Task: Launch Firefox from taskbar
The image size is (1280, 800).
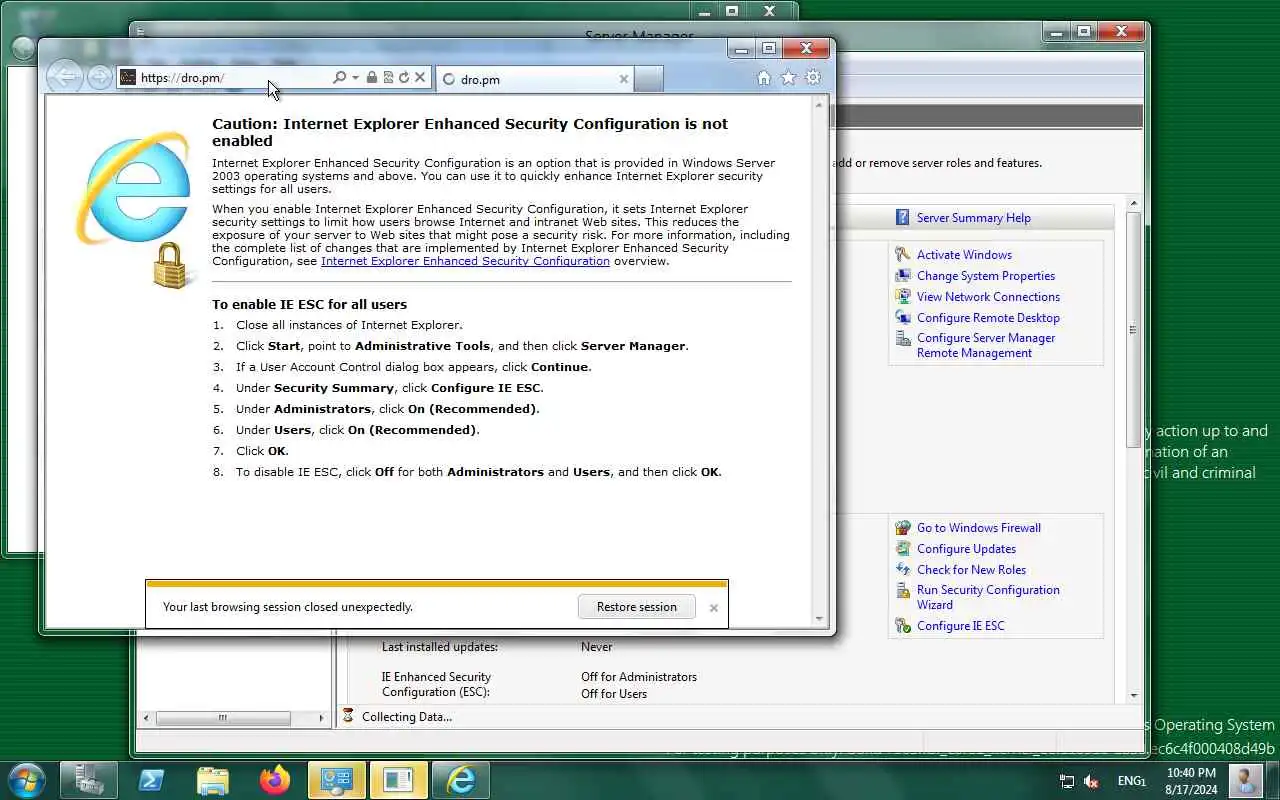Action: 274,780
